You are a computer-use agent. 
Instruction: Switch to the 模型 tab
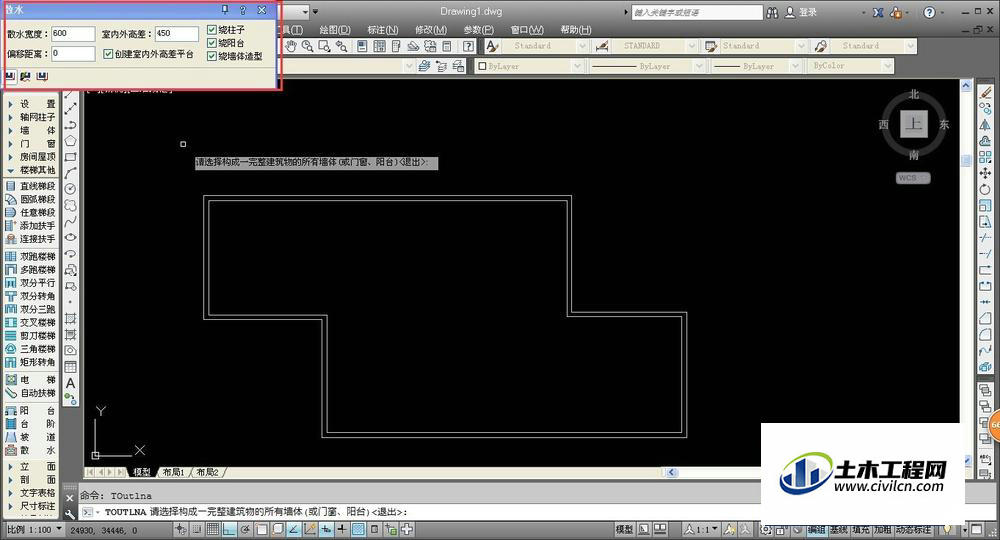pyautogui.click(x=142, y=472)
